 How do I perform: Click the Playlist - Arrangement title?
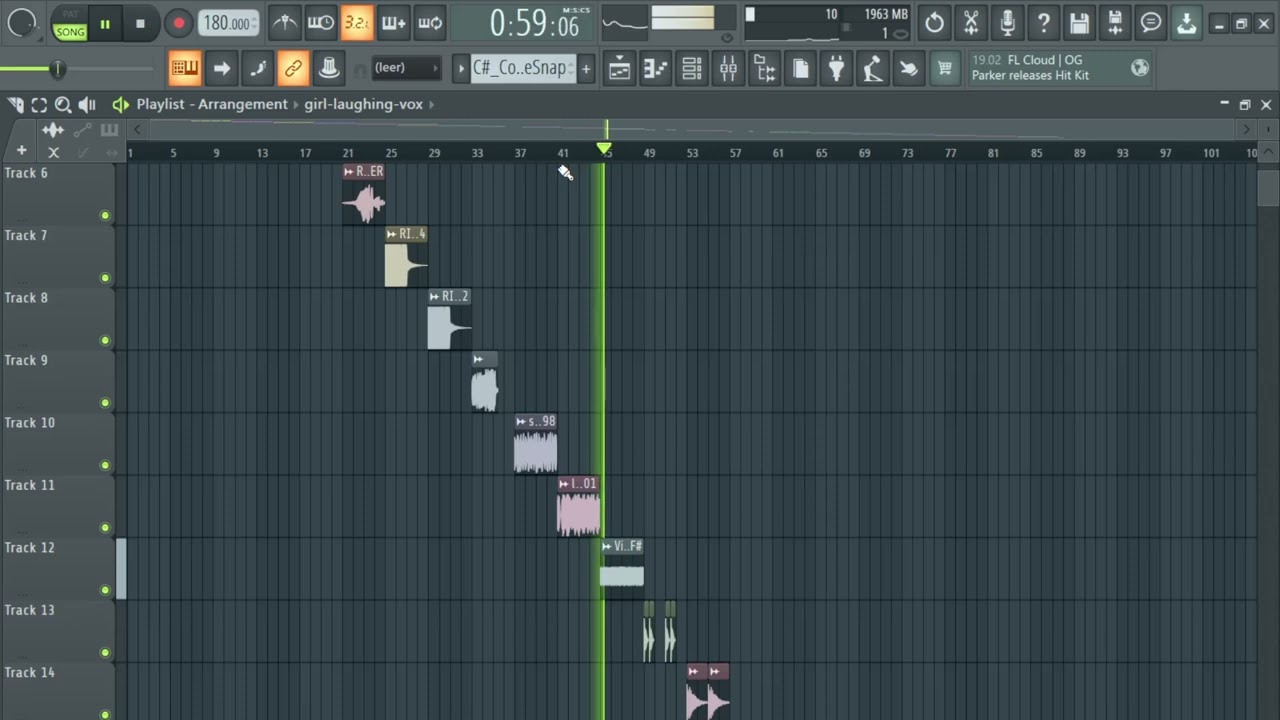(212, 104)
